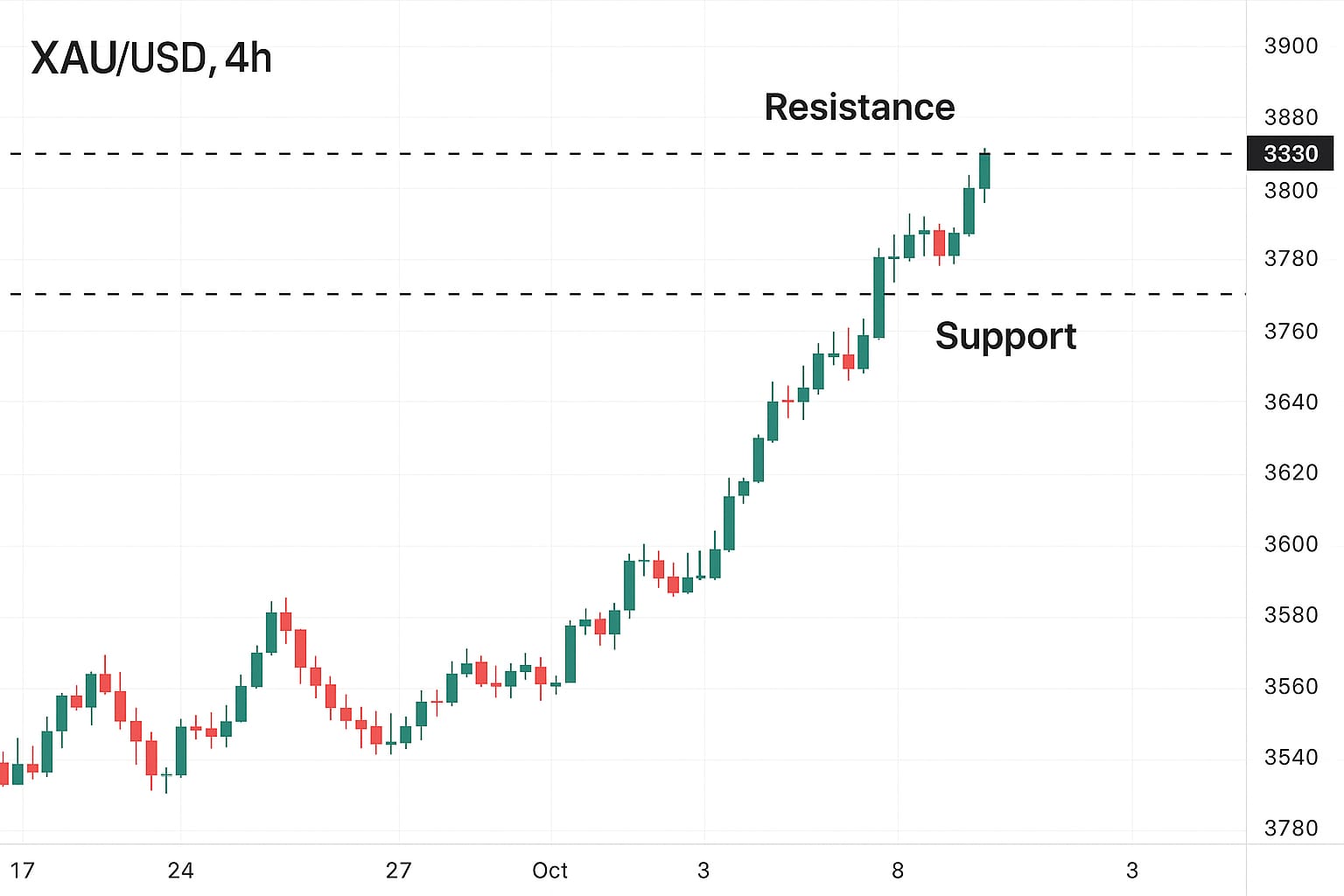
Task: Select the Support text label
Action: coord(1005,336)
